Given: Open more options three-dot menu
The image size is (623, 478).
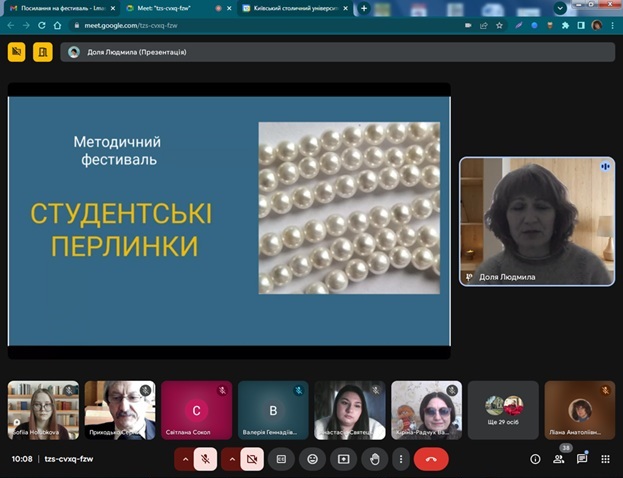Looking at the screenshot, I should click(401, 459).
